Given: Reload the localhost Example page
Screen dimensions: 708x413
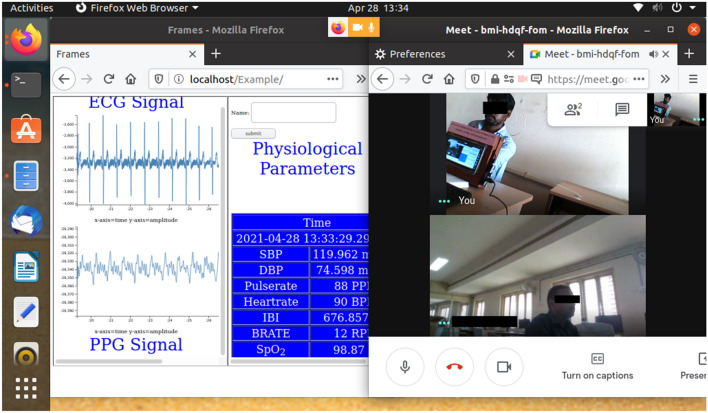Looking at the screenshot, I should click(x=109, y=79).
